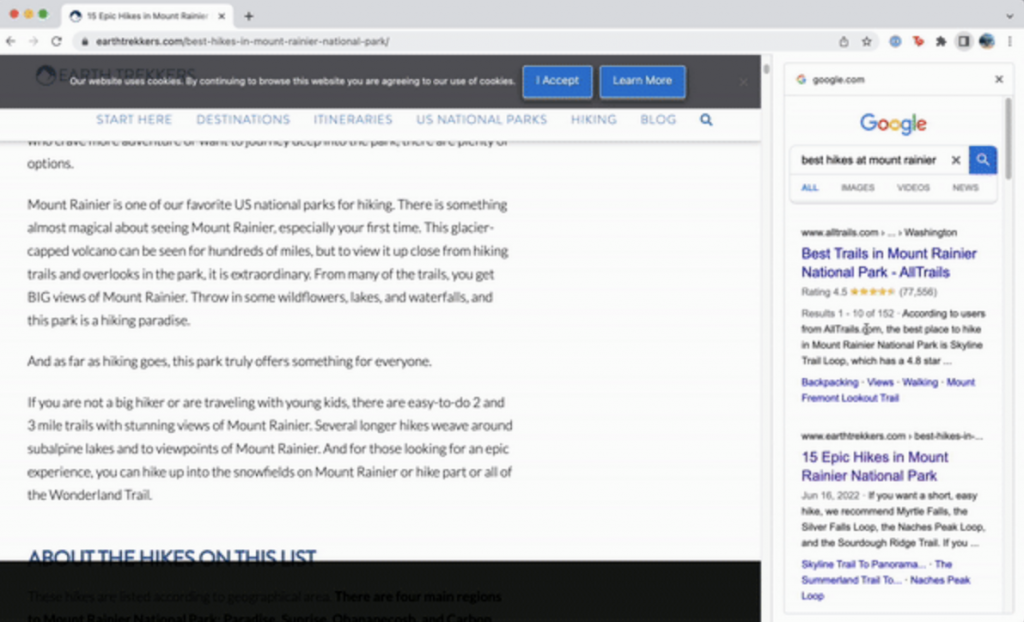Go back with the browser back arrow
Screen dimensions: 1024x622
(x=10, y=41)
